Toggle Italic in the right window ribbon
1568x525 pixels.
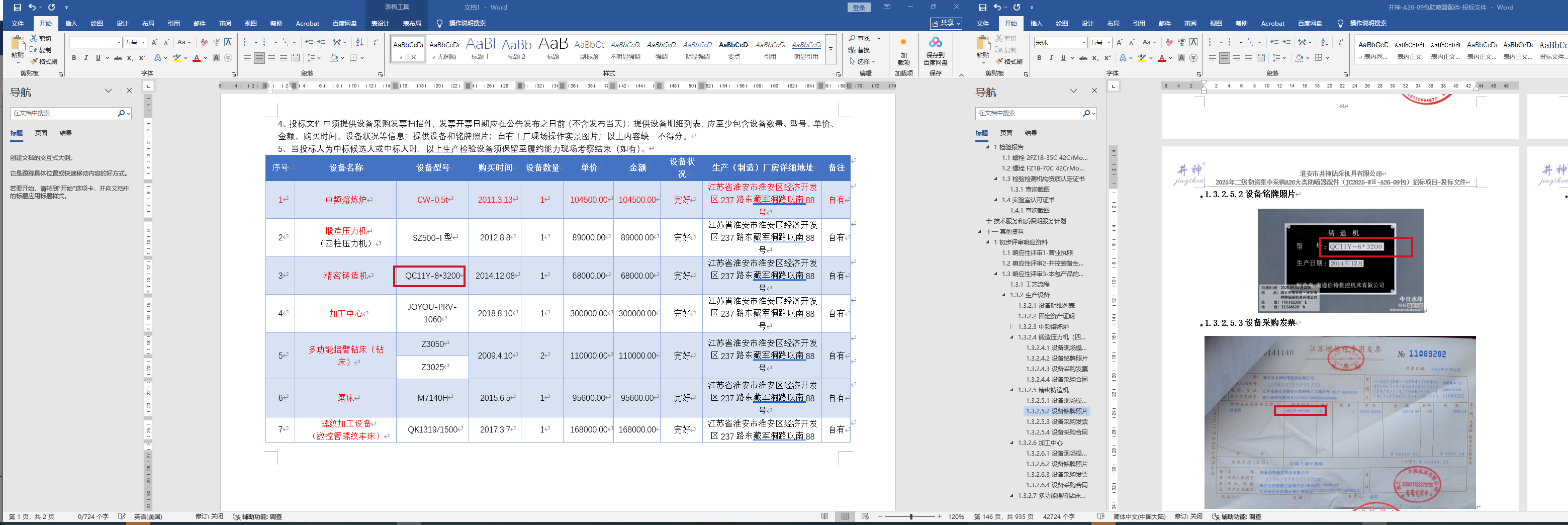pos(1051,58)
